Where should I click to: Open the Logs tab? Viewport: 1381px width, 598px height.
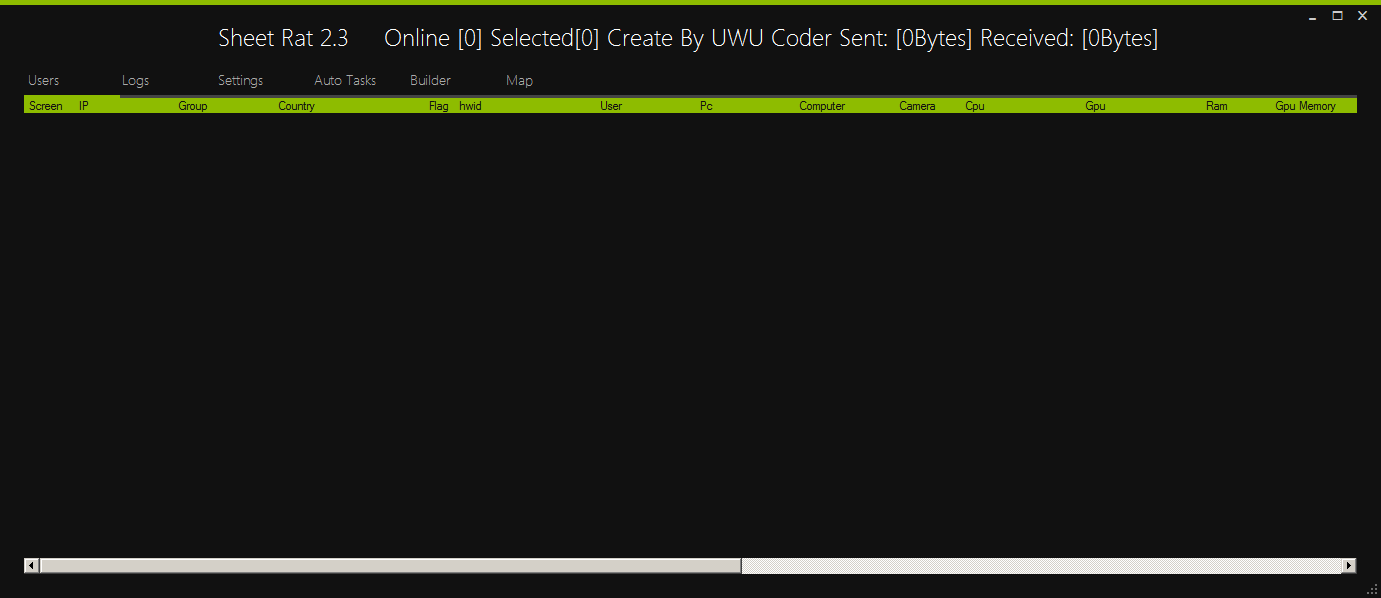coord(135,81)
